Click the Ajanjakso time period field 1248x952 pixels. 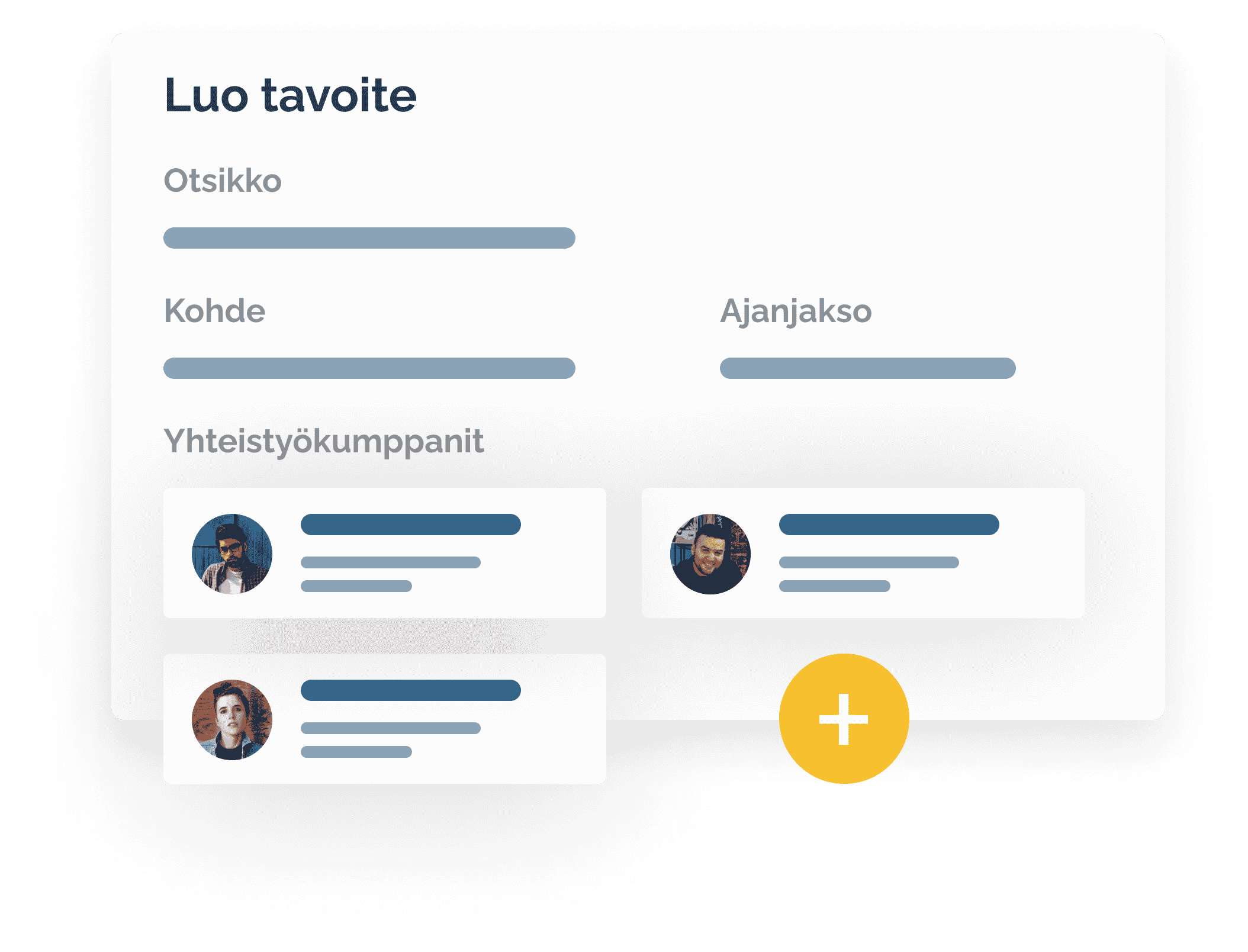[868, 368]
